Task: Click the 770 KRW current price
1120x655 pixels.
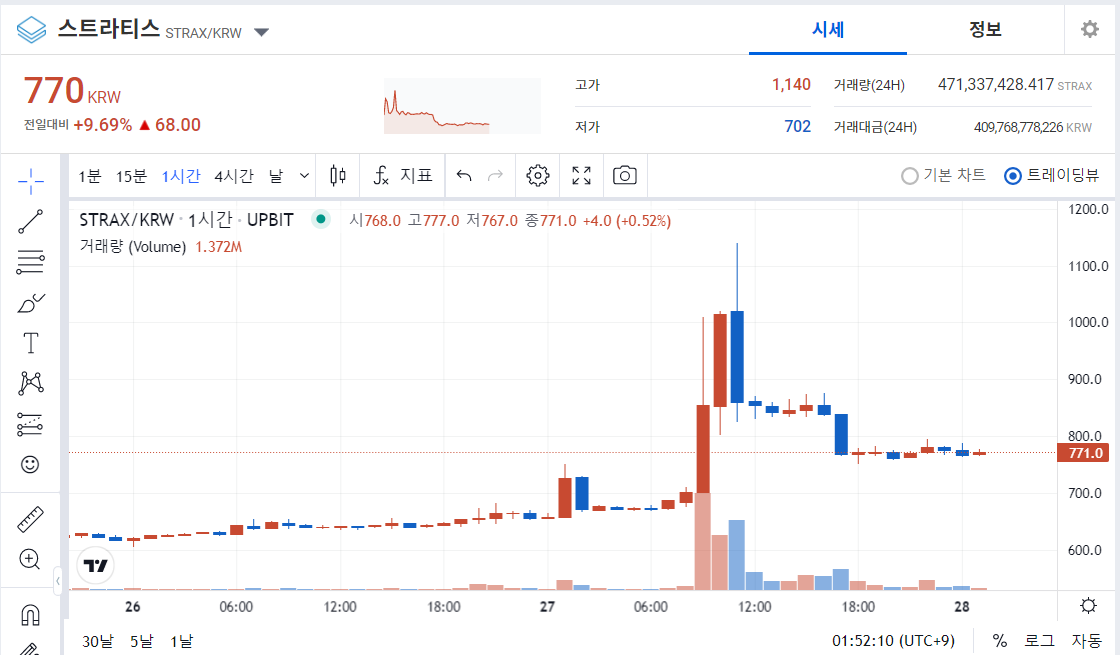Action: (x=72, y=91)
